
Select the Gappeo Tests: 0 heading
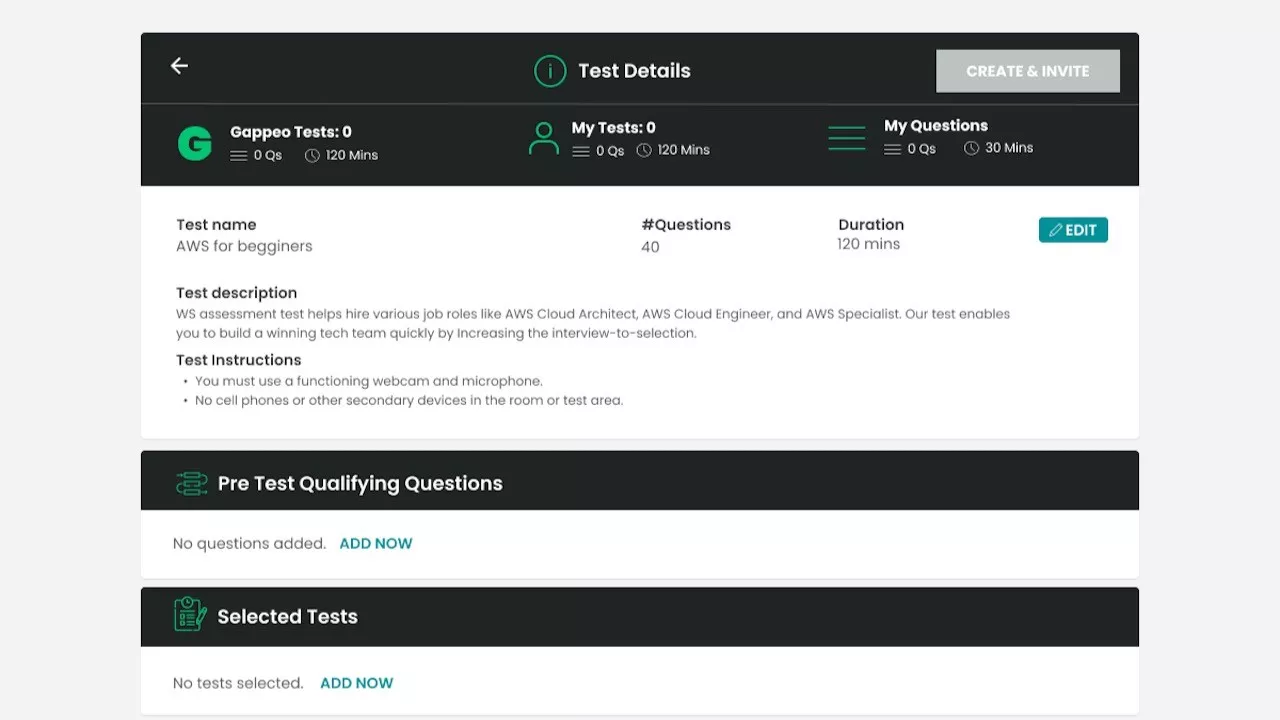(x=290, y=132)
